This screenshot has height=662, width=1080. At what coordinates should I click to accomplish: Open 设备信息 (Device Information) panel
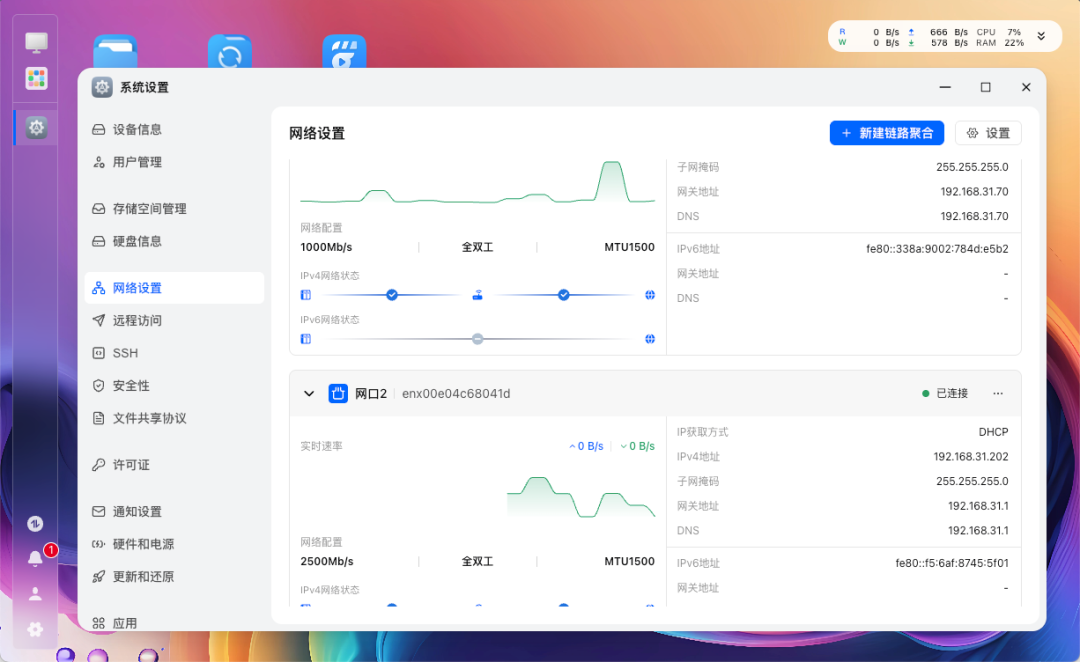[150, 129]
